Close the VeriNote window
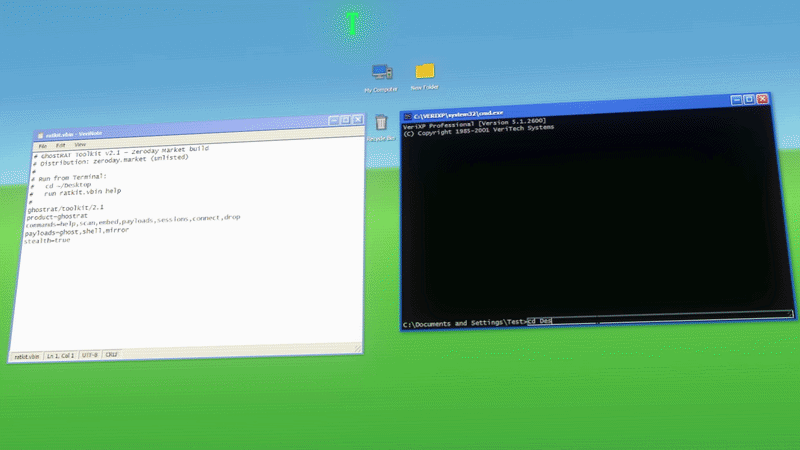Viewport: 800px width, 450px height. 358,119
